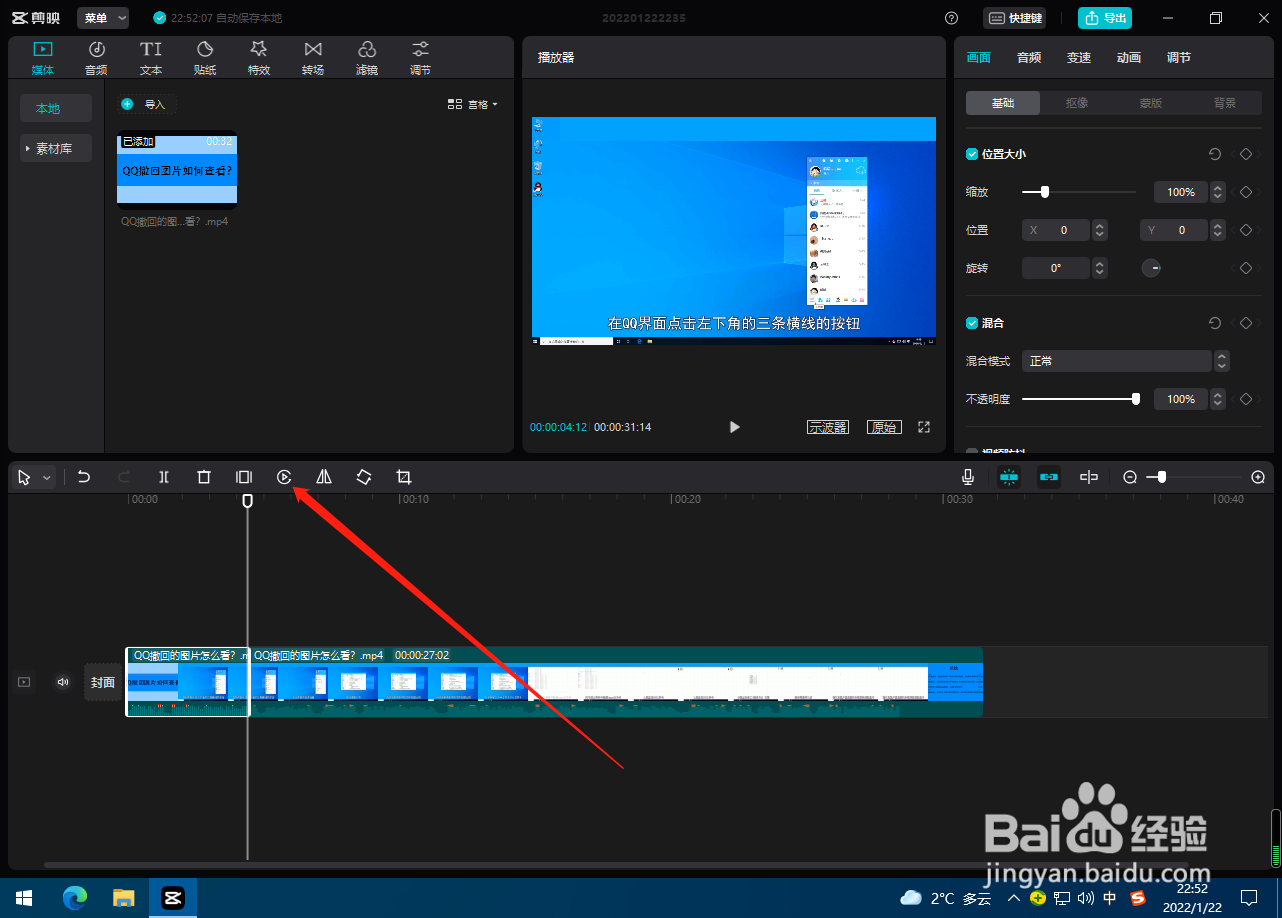Open the 菜单 dropdown menu
Screen dimensions: 1282x918
click(x=103, y=18)
